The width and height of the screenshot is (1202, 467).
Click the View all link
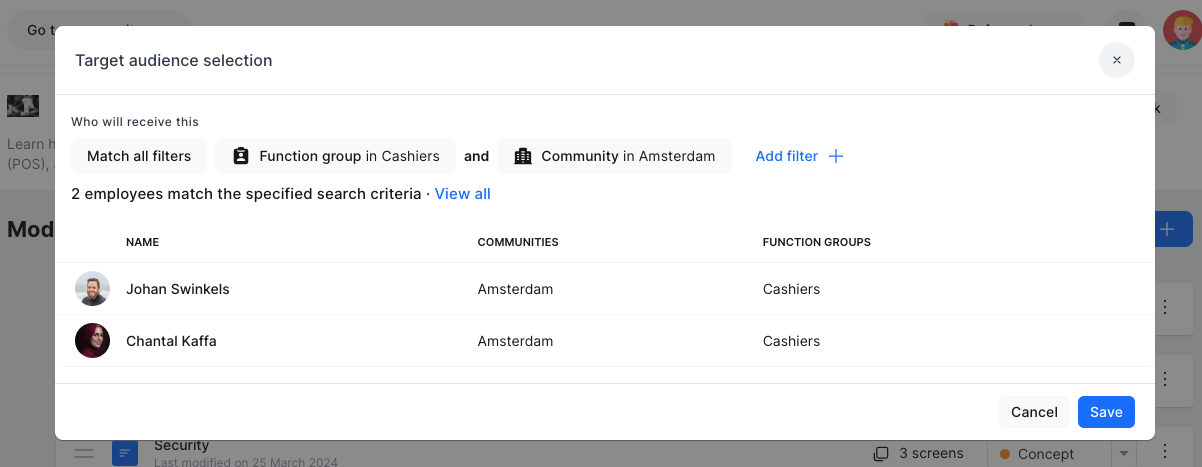462,194
